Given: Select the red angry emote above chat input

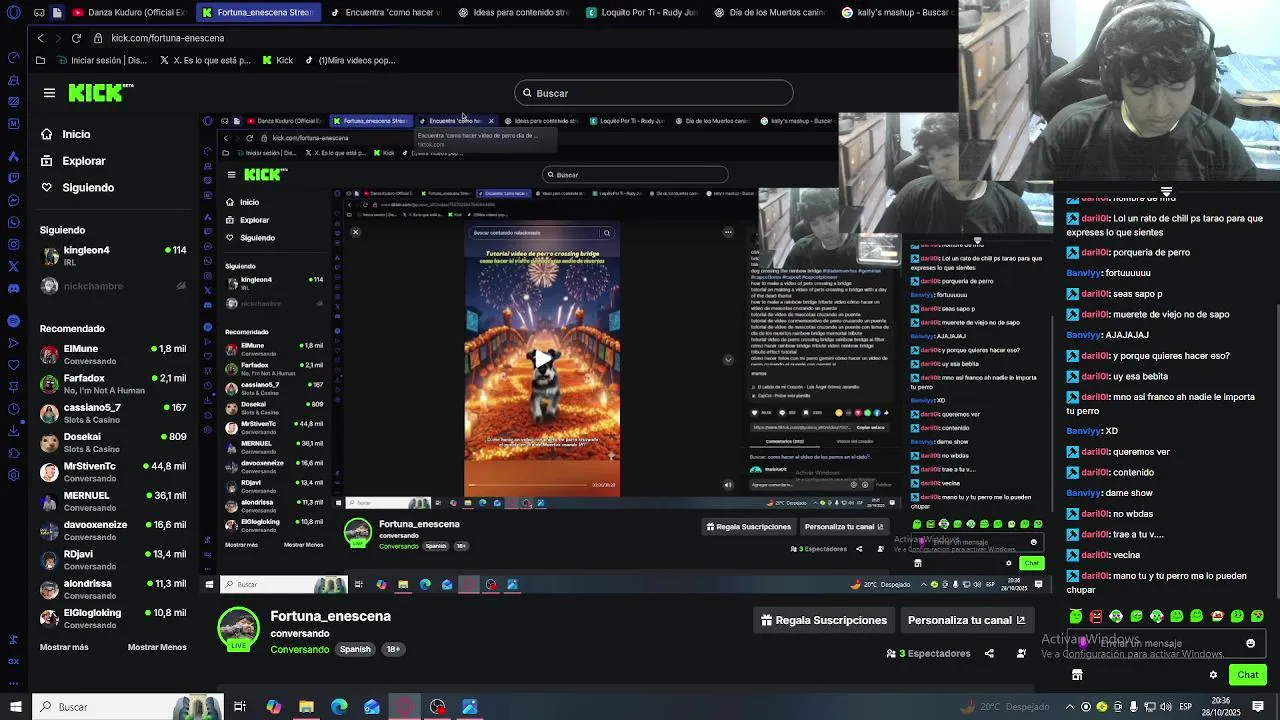Looking at the screenshot, I should pos(1096,616).
